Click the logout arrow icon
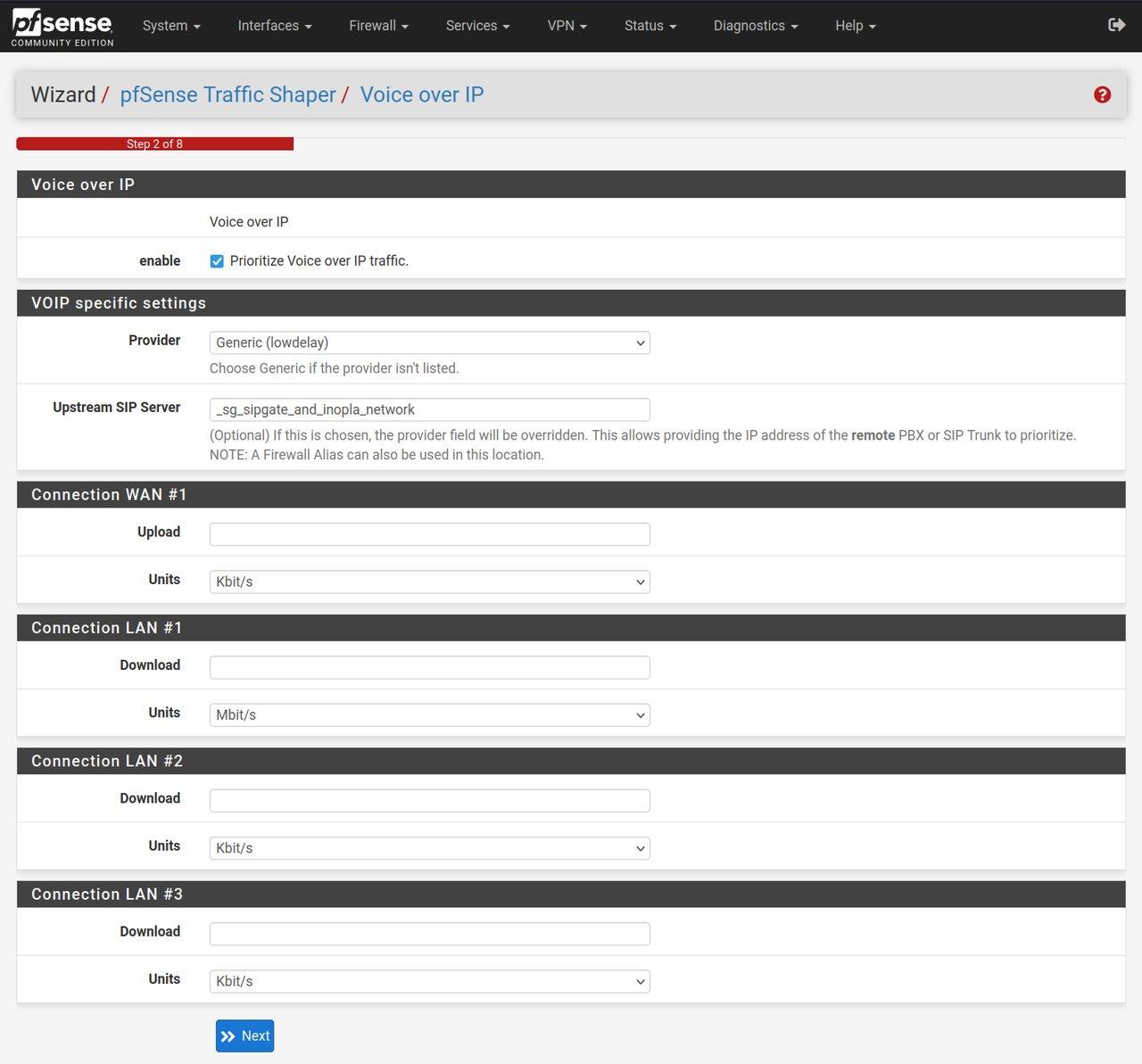Viewport: 1142px width, 1064px height. tap(1116, 25)
